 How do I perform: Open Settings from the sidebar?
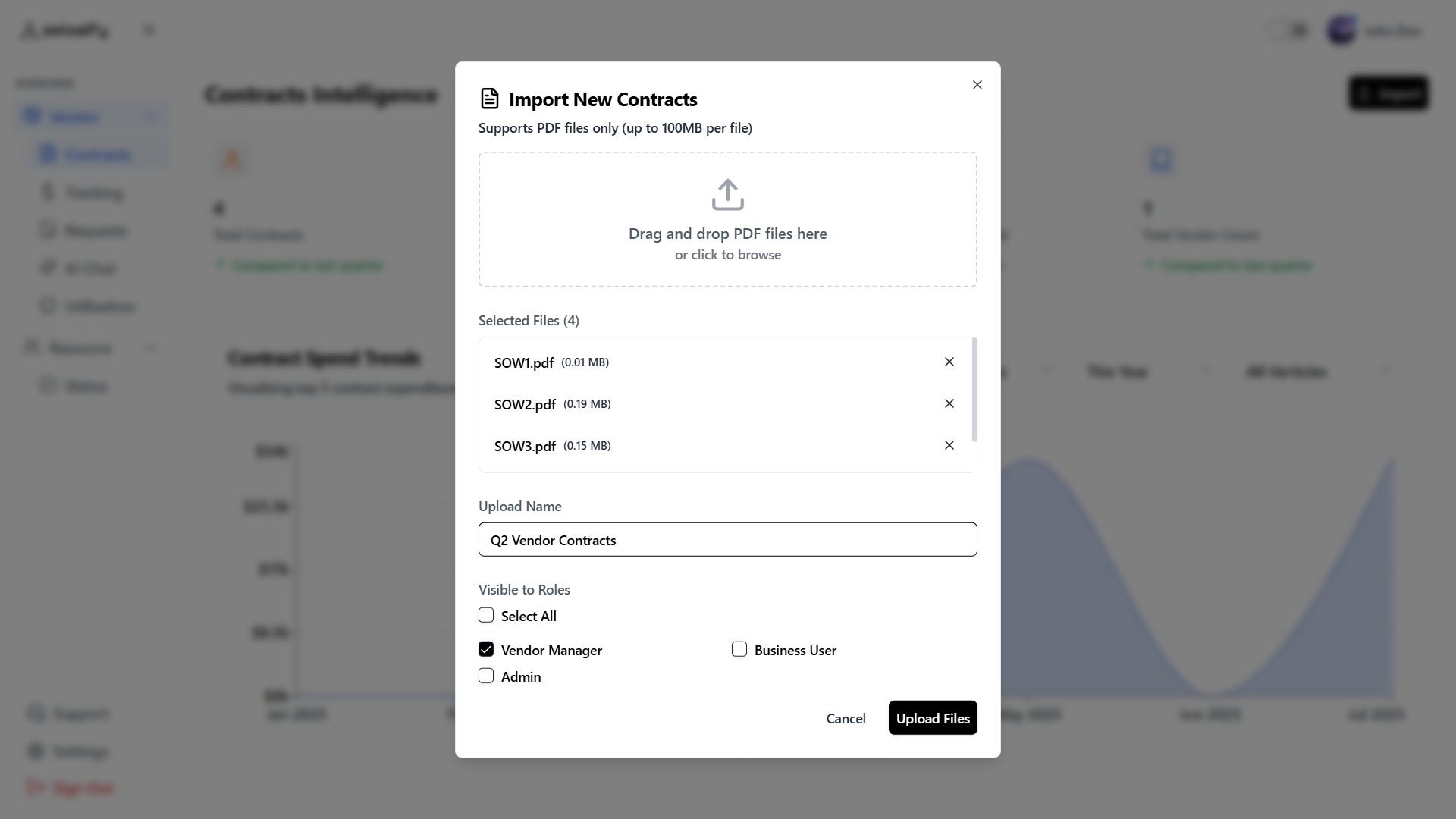click(x=79, y=751)
